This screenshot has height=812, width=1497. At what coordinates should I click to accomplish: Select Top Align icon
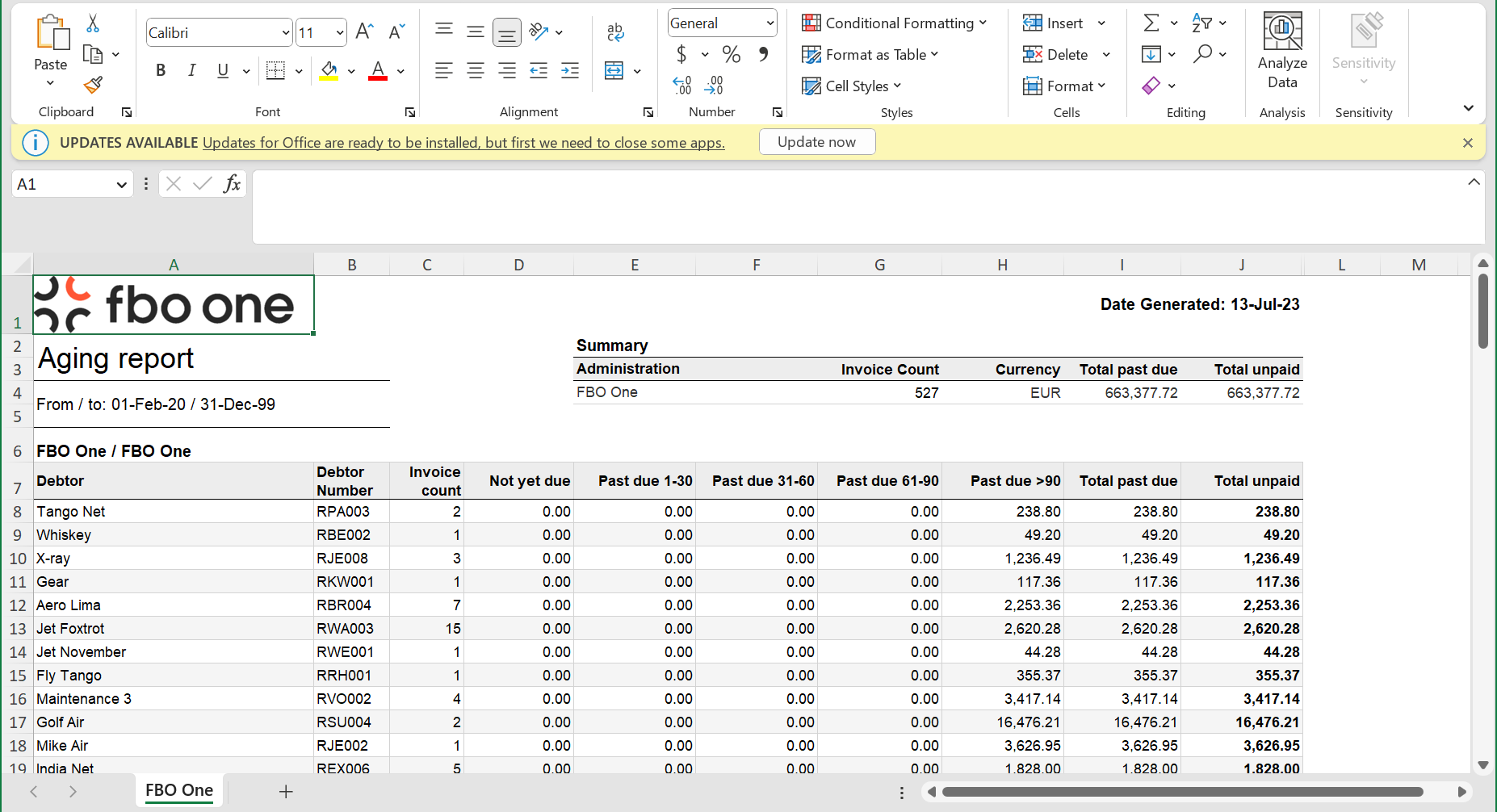(443, 31)
